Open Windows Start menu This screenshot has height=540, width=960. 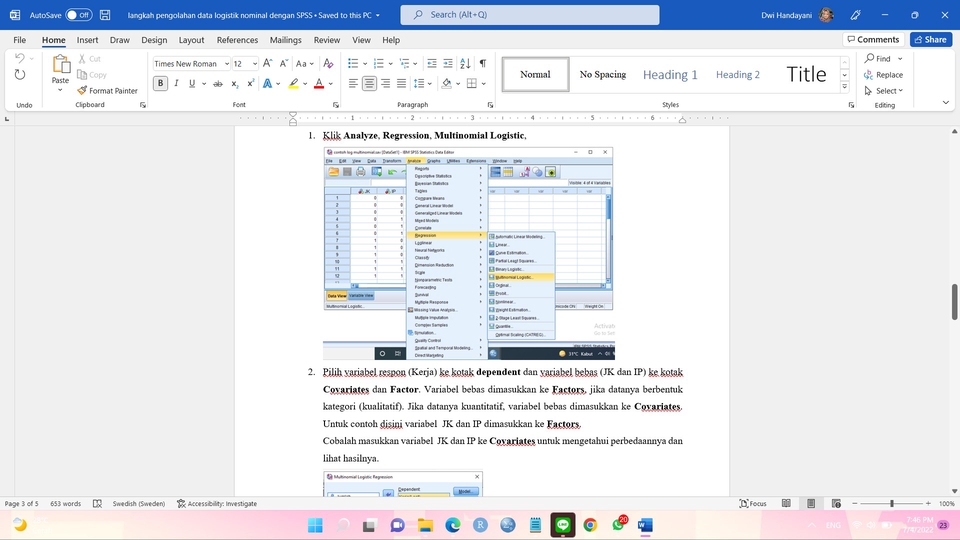(315, 525)
